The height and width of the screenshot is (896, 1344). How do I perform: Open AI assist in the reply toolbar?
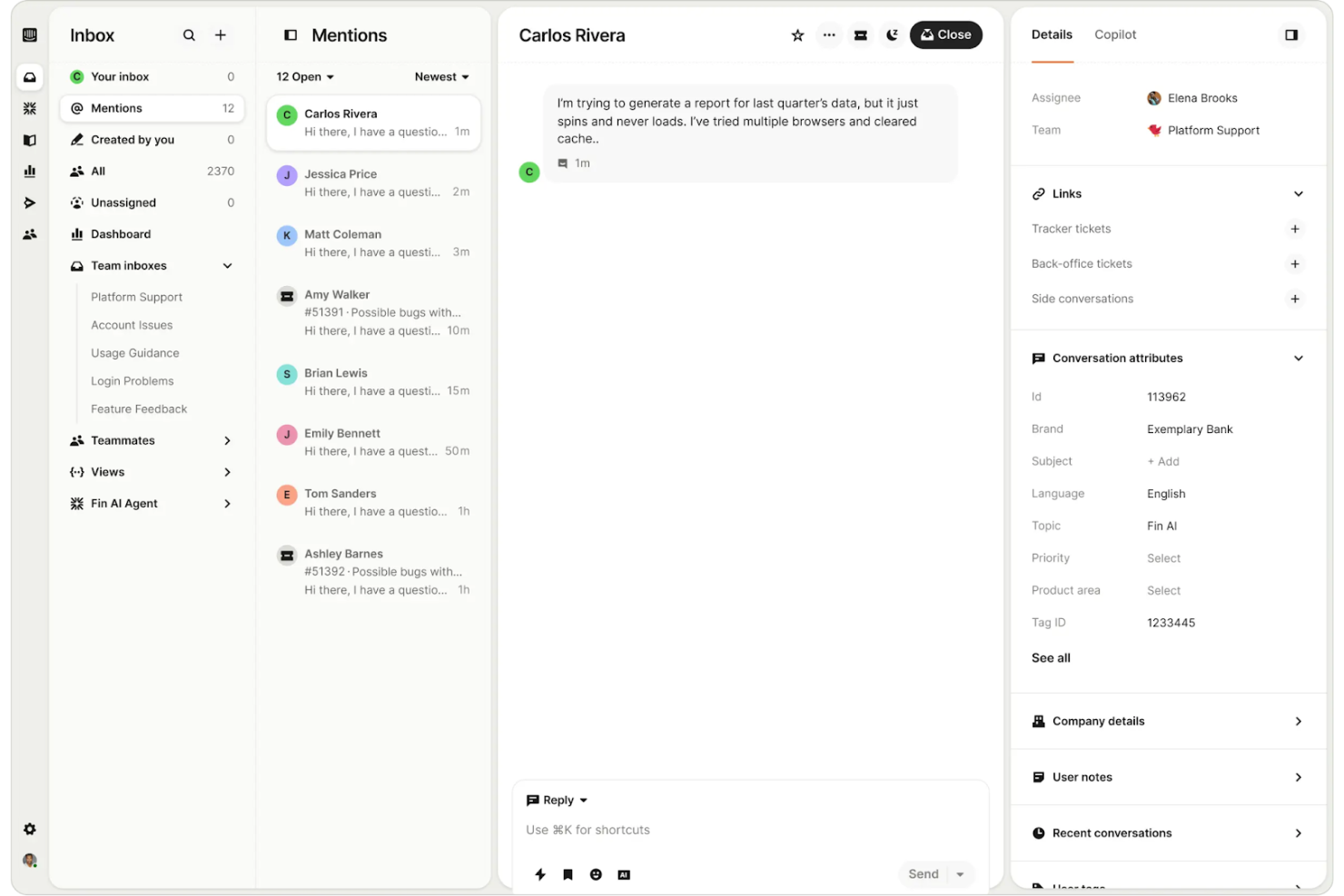(x=624, y=874)
